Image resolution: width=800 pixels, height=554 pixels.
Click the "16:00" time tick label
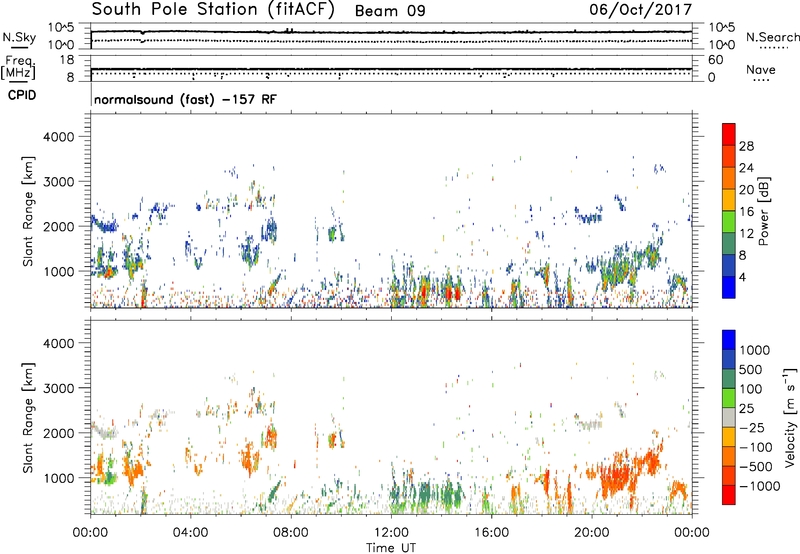491,533
